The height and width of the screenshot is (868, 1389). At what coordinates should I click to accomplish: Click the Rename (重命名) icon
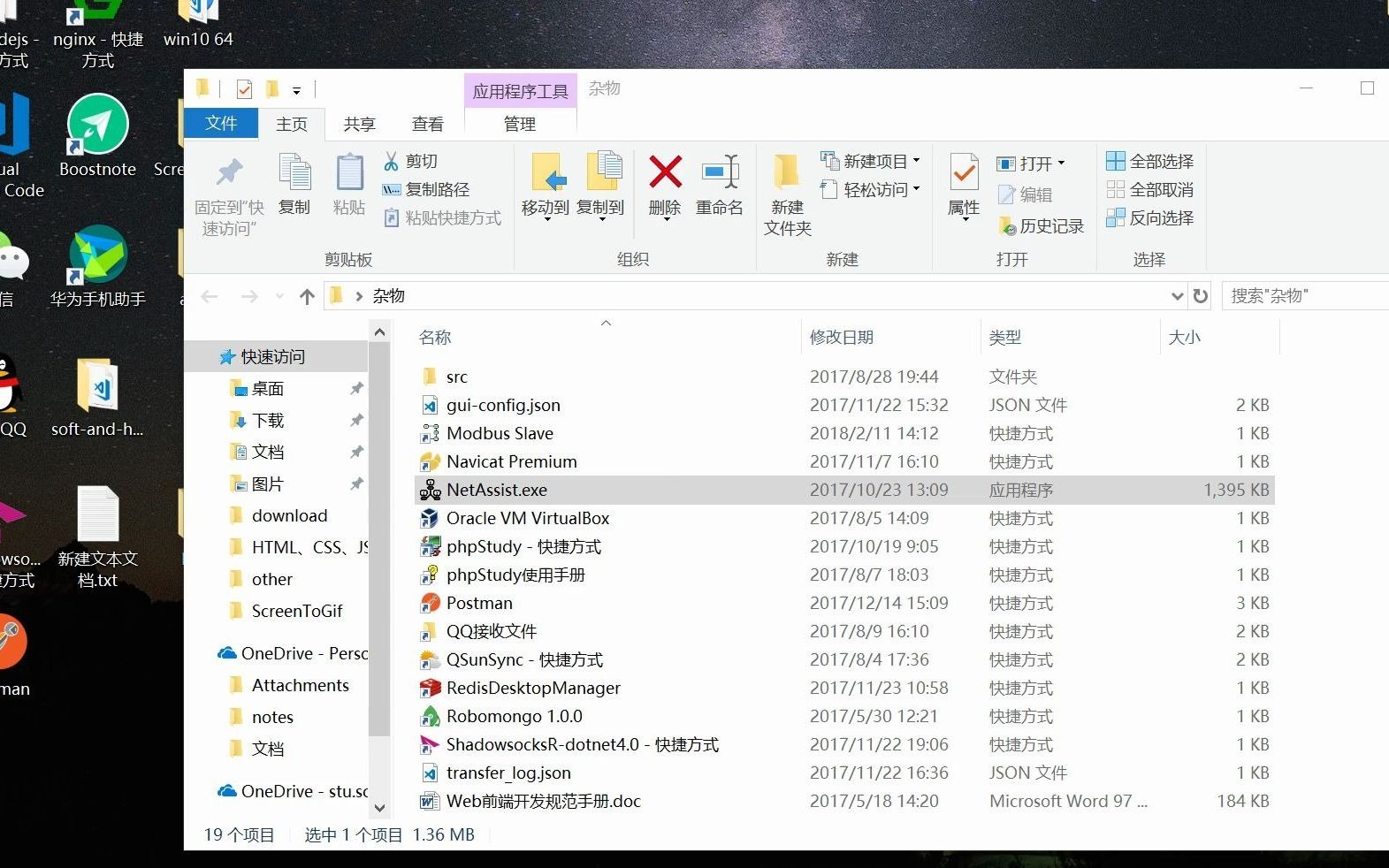coord(720,171)
